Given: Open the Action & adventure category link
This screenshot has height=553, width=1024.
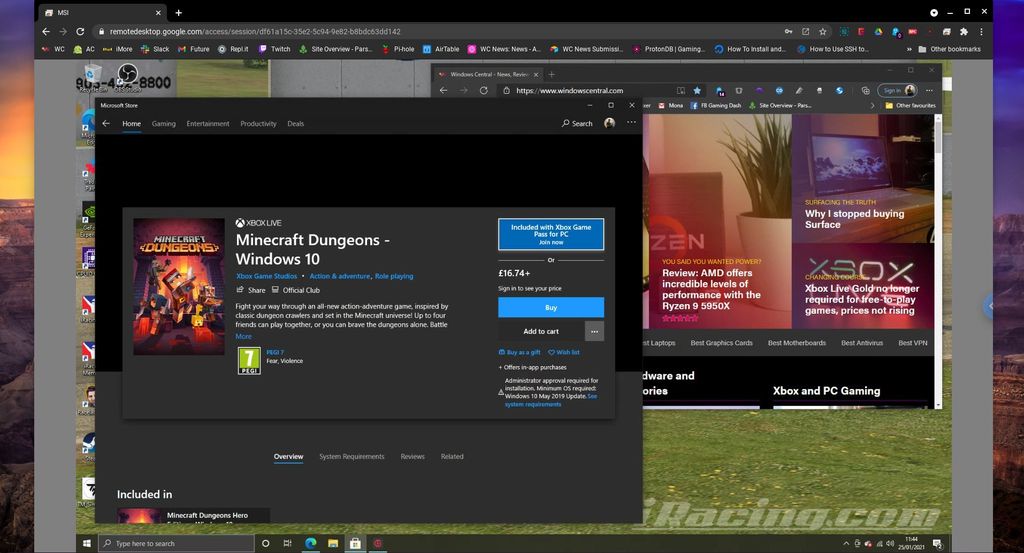Looking at the screenshot, I should [340, 276].
